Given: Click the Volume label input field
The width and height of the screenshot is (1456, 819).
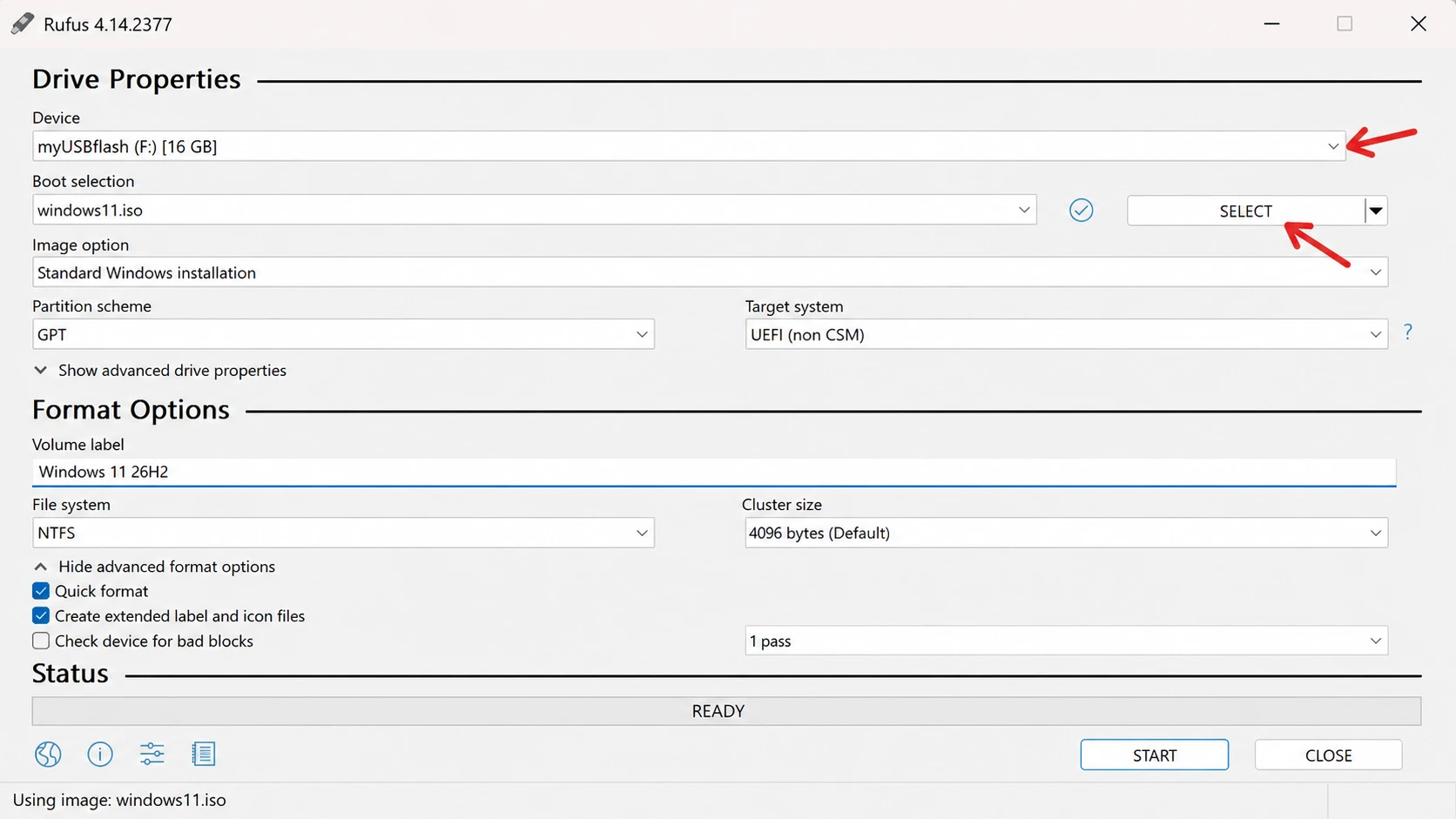Looking at the screenshot, I should [714, 472].
